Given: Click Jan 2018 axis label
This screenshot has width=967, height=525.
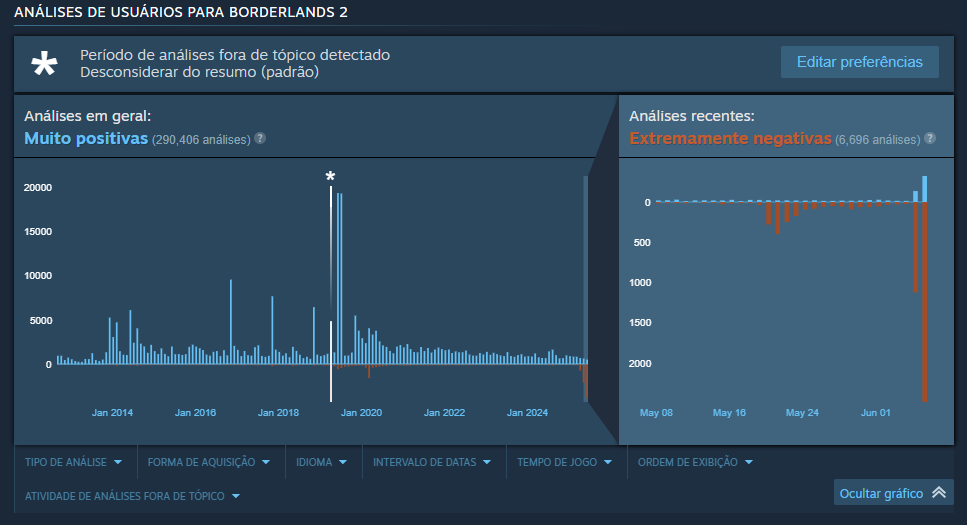Looking at the screenshot, I should (278, 413).
